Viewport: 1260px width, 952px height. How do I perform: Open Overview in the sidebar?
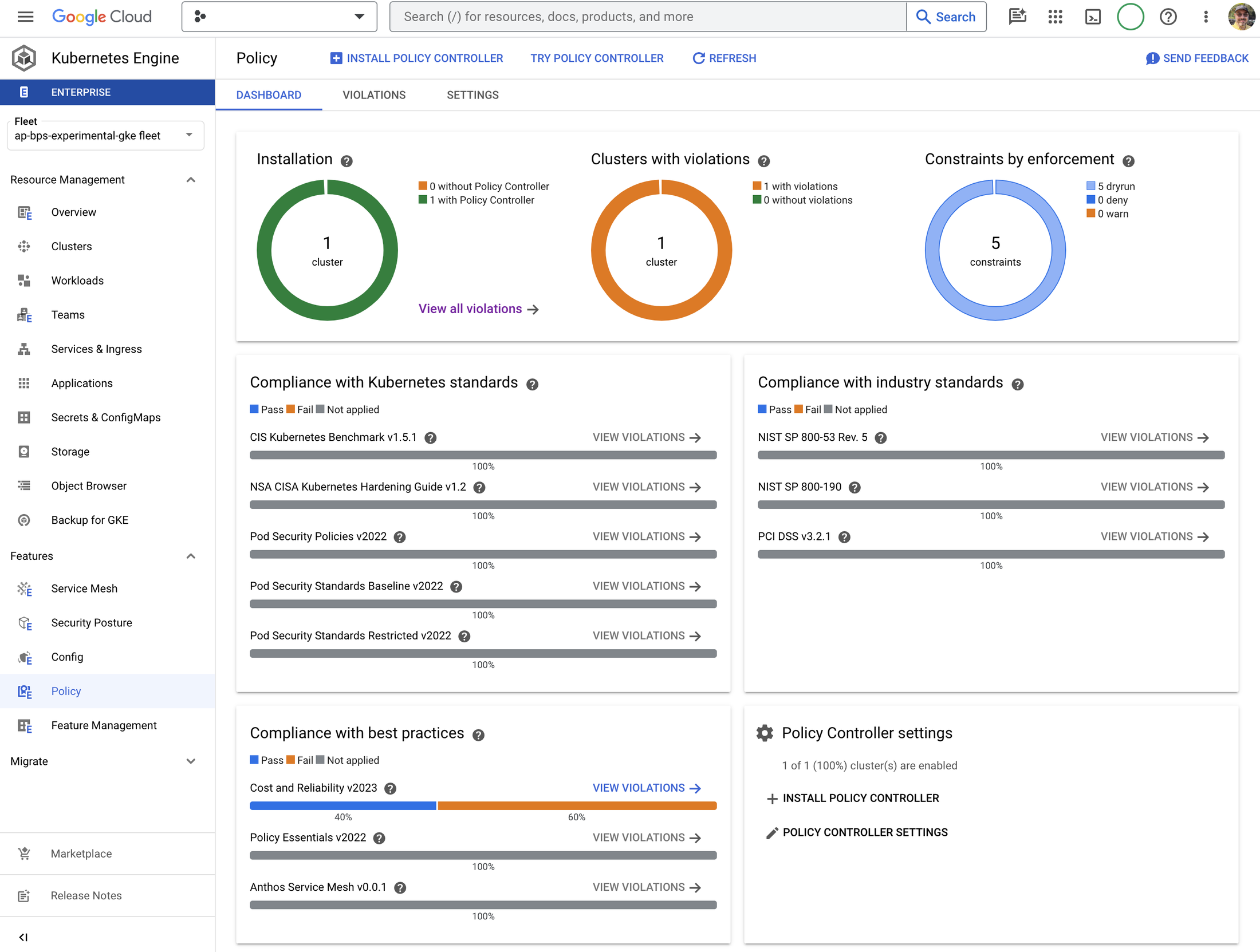pos(108,212)
